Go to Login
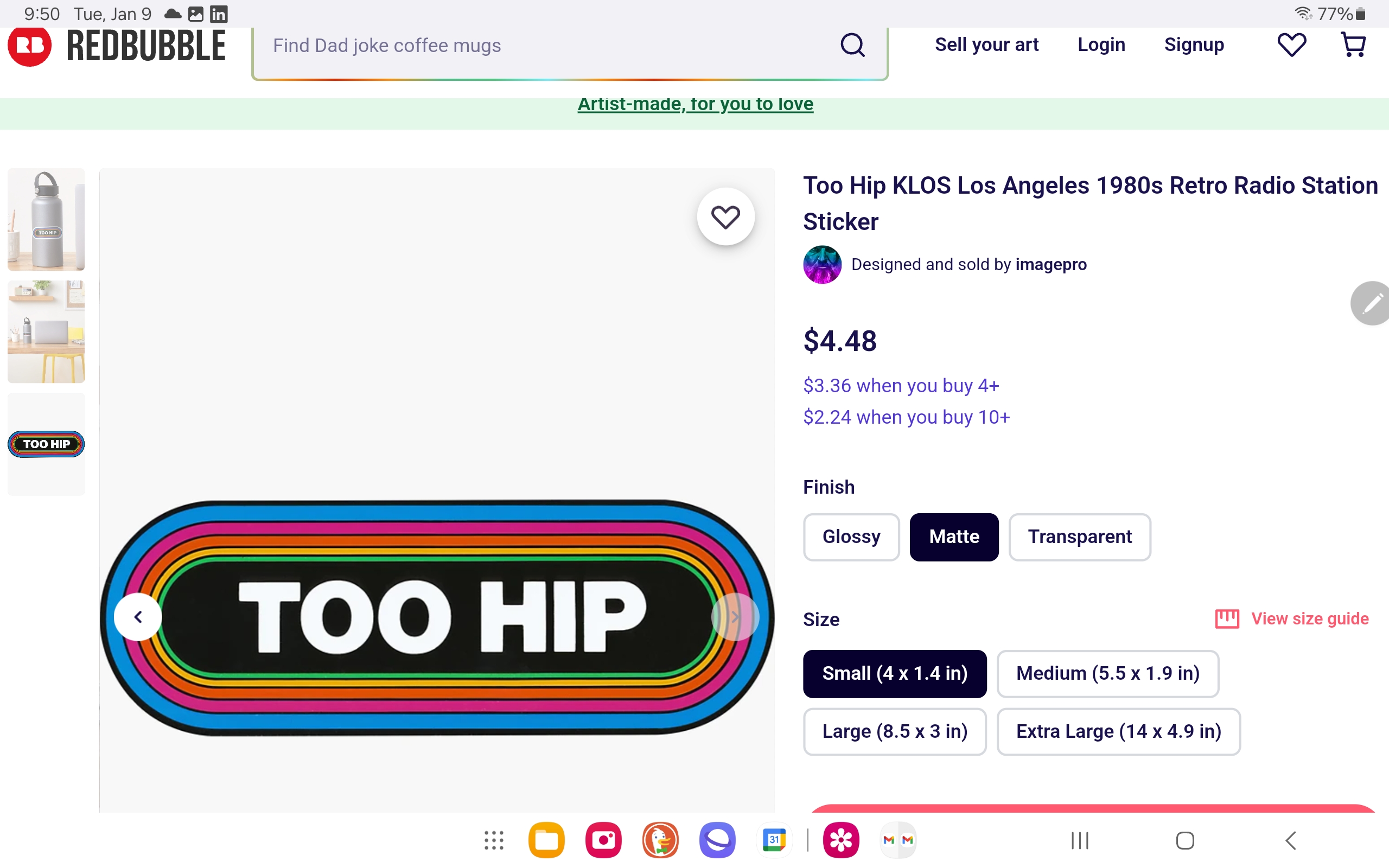Image resolution: width=1389 pixels, height=868 pixels. [x=1101, y=45]
